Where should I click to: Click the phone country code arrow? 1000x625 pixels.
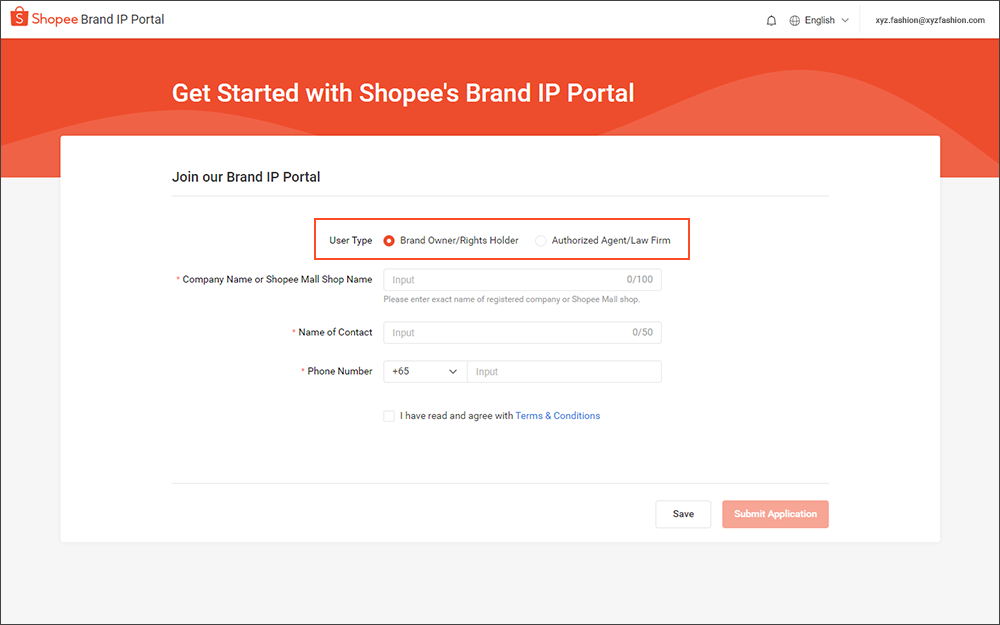click(452, 371)
